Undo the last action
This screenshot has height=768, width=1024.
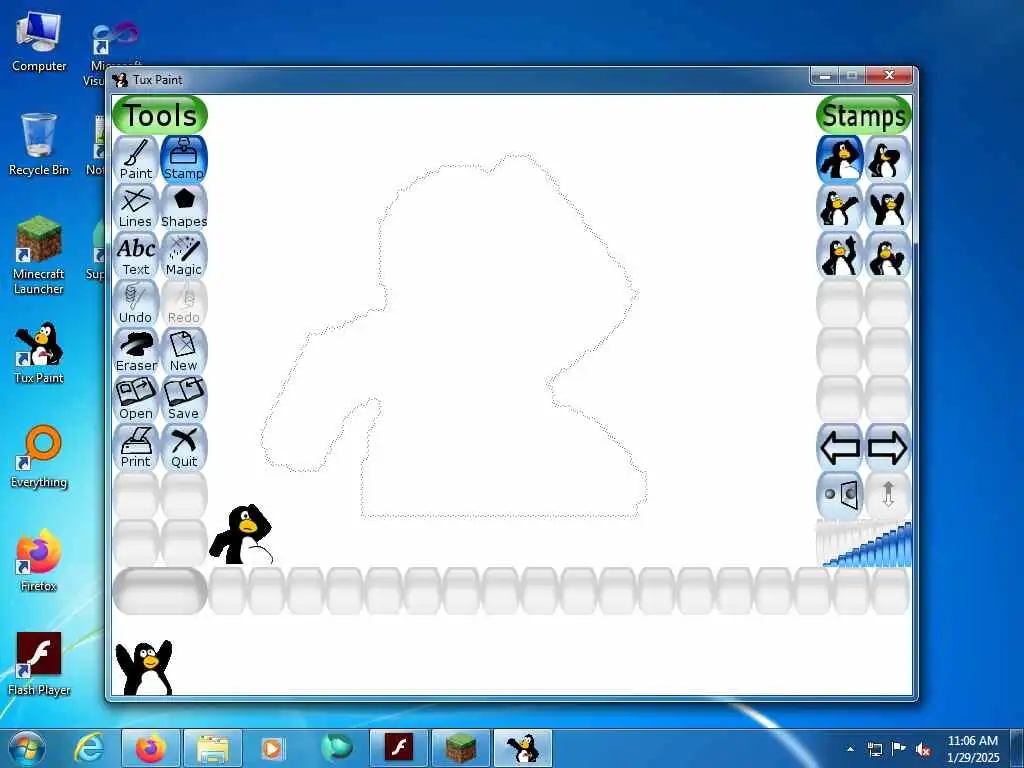pos(136,303)
